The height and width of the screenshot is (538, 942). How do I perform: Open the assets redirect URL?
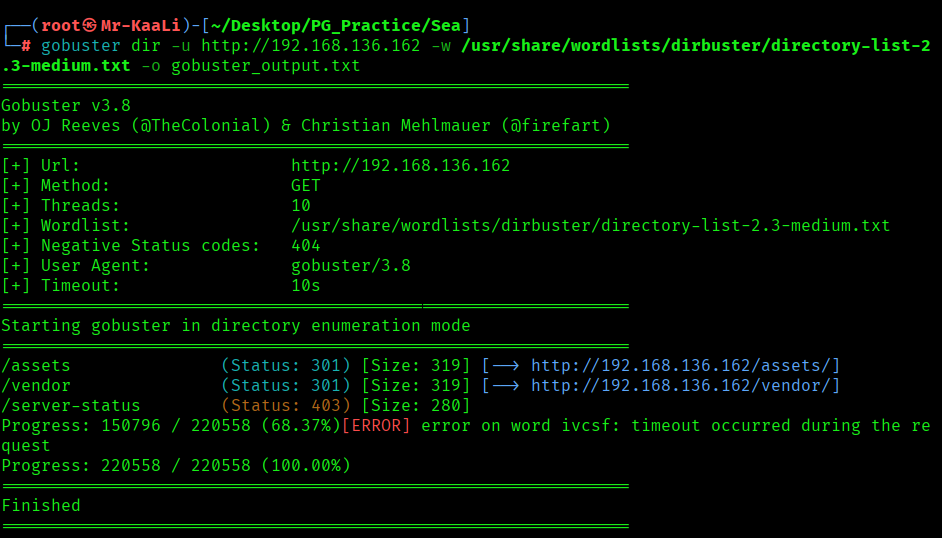(x=685, y=366)
